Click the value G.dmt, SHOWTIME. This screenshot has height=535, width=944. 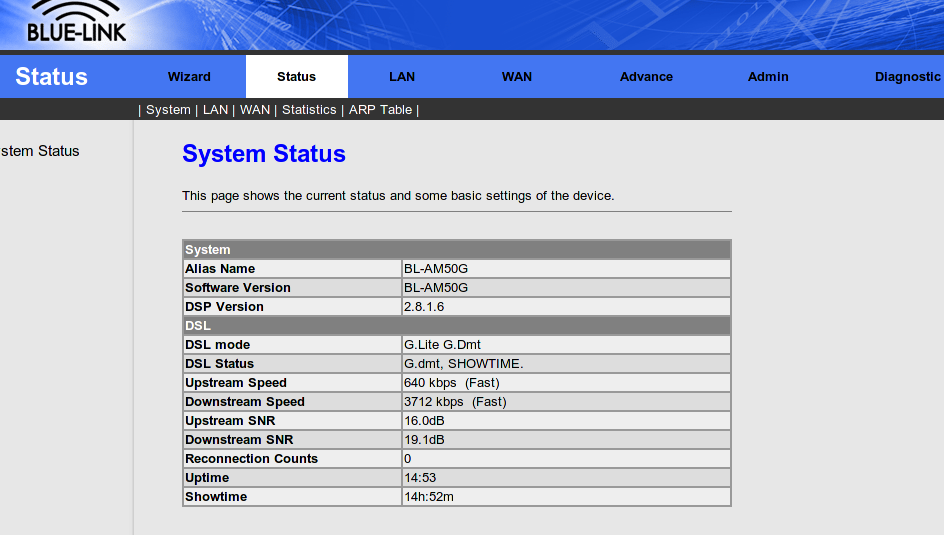(464, 363)
